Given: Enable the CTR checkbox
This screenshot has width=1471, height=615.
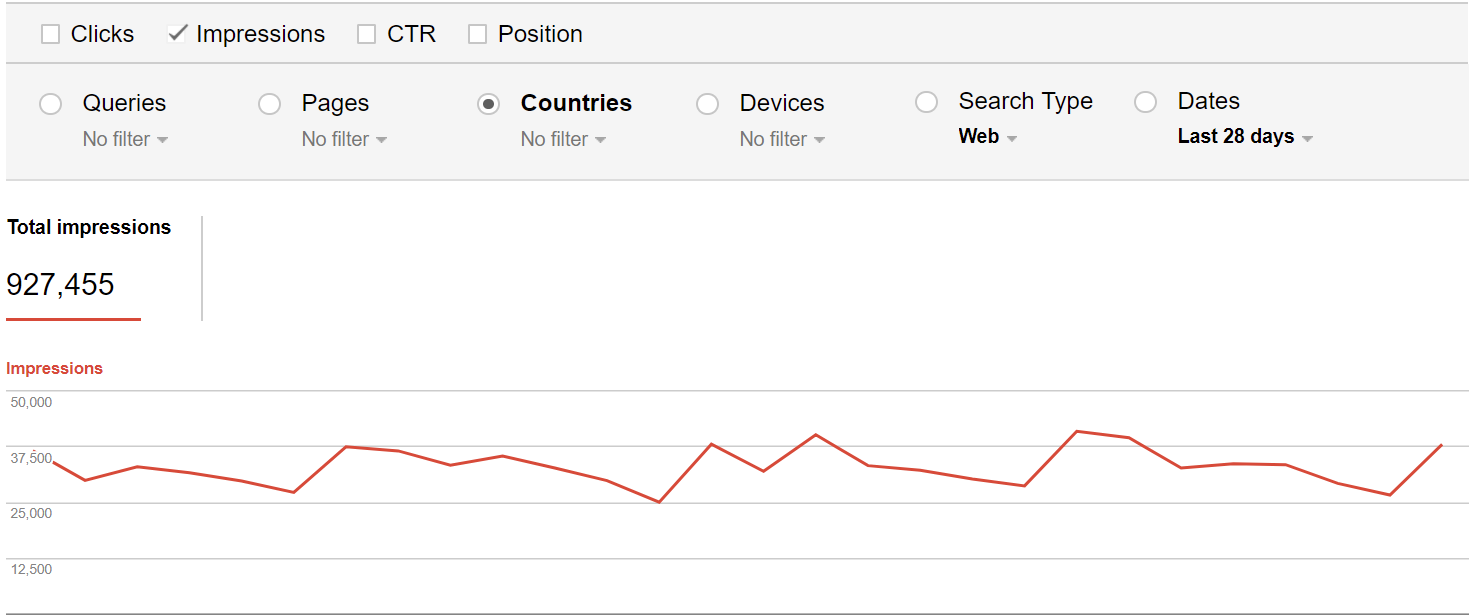Looking at the screenshot, I should point(366,34).
